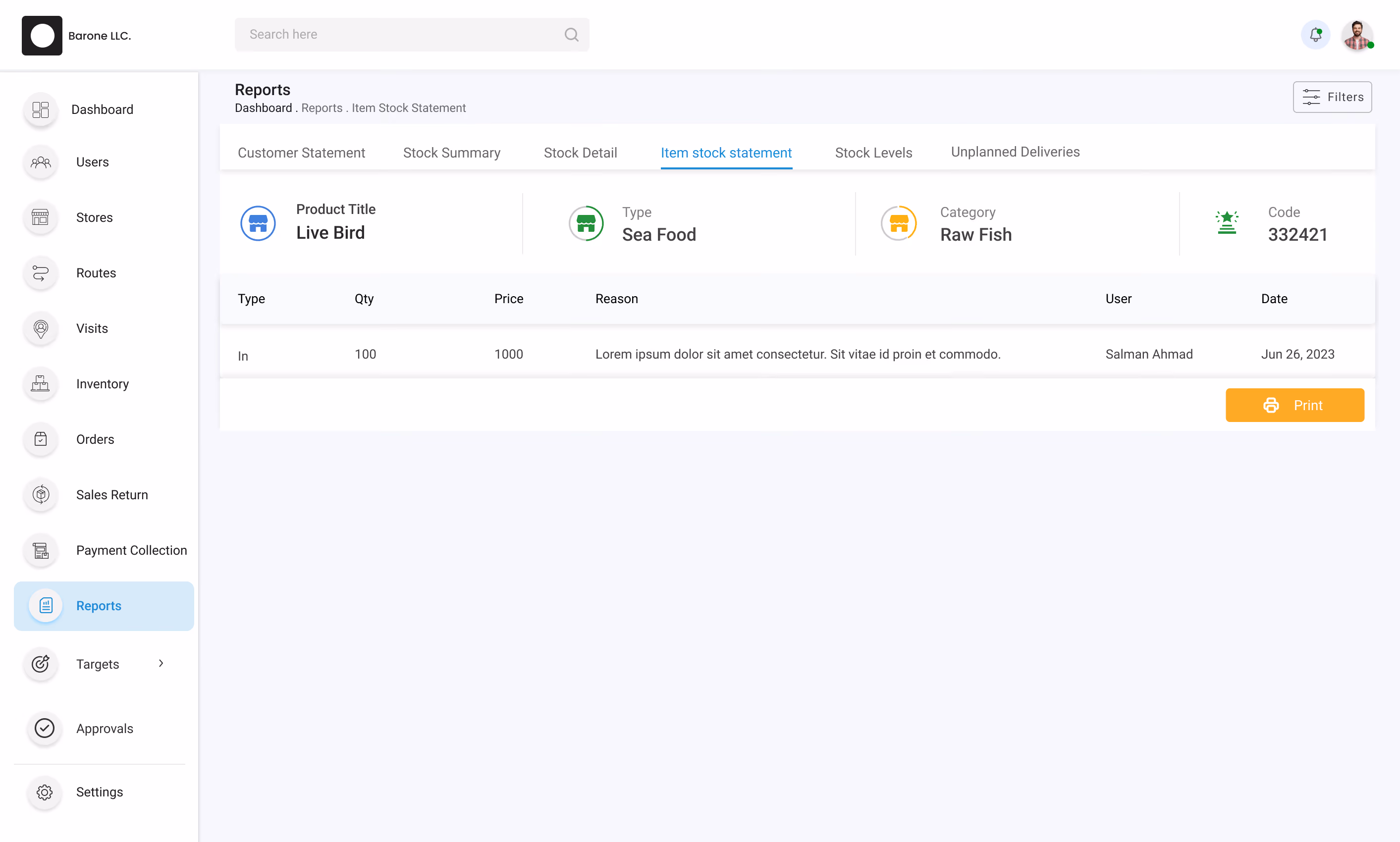Click the Live Bird product title
This screenshot has height=842, width=1400.
pyautogui.click(x=331, y=233)
